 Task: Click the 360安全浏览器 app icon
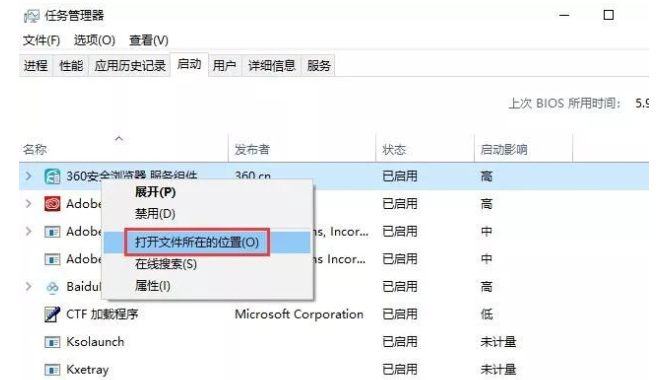(x=52, y=176)
